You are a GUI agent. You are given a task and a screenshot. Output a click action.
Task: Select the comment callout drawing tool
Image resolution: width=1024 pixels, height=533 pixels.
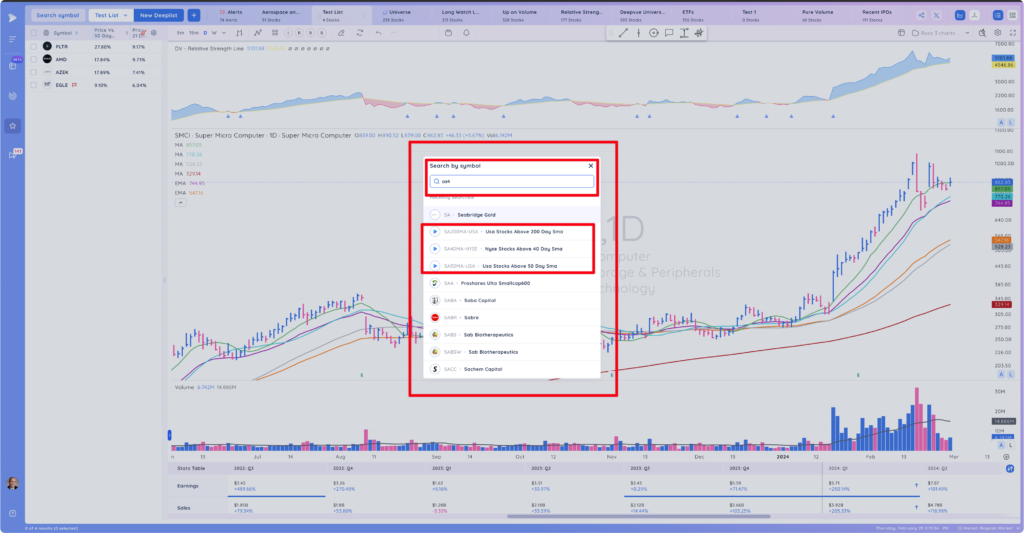click(x=669, y=33)
